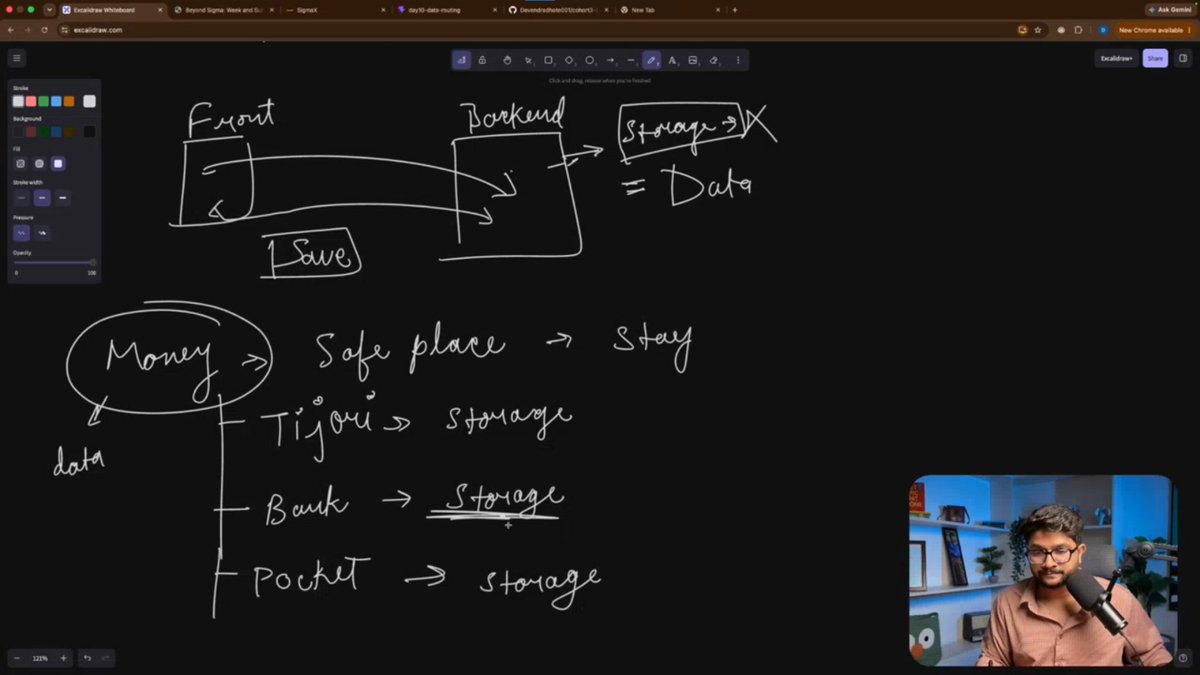
Task: Click the Excalidraw+ button
Action: pyautogui.click(x=1116, y=58)
